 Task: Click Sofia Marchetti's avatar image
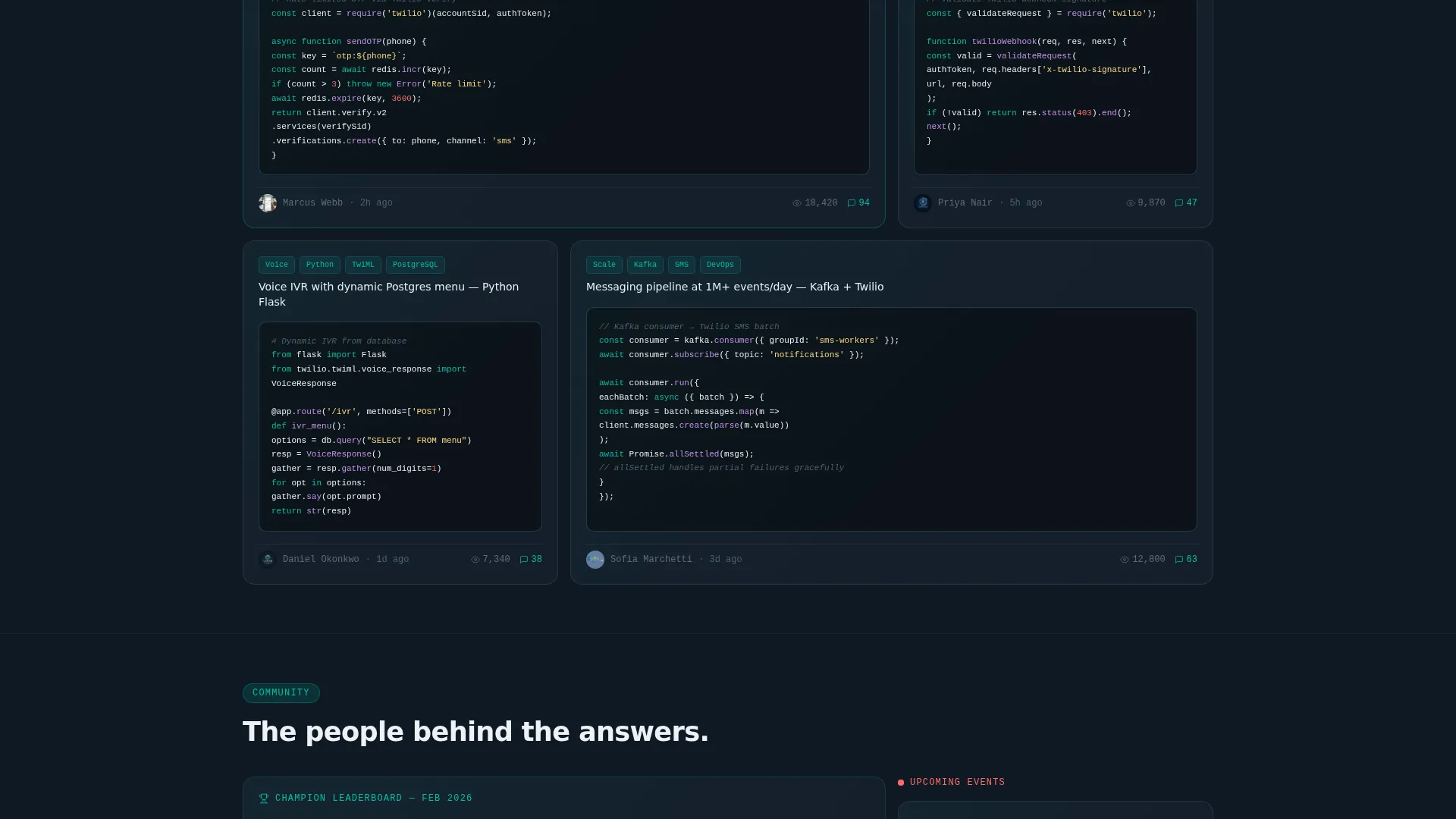click(595, 560)
